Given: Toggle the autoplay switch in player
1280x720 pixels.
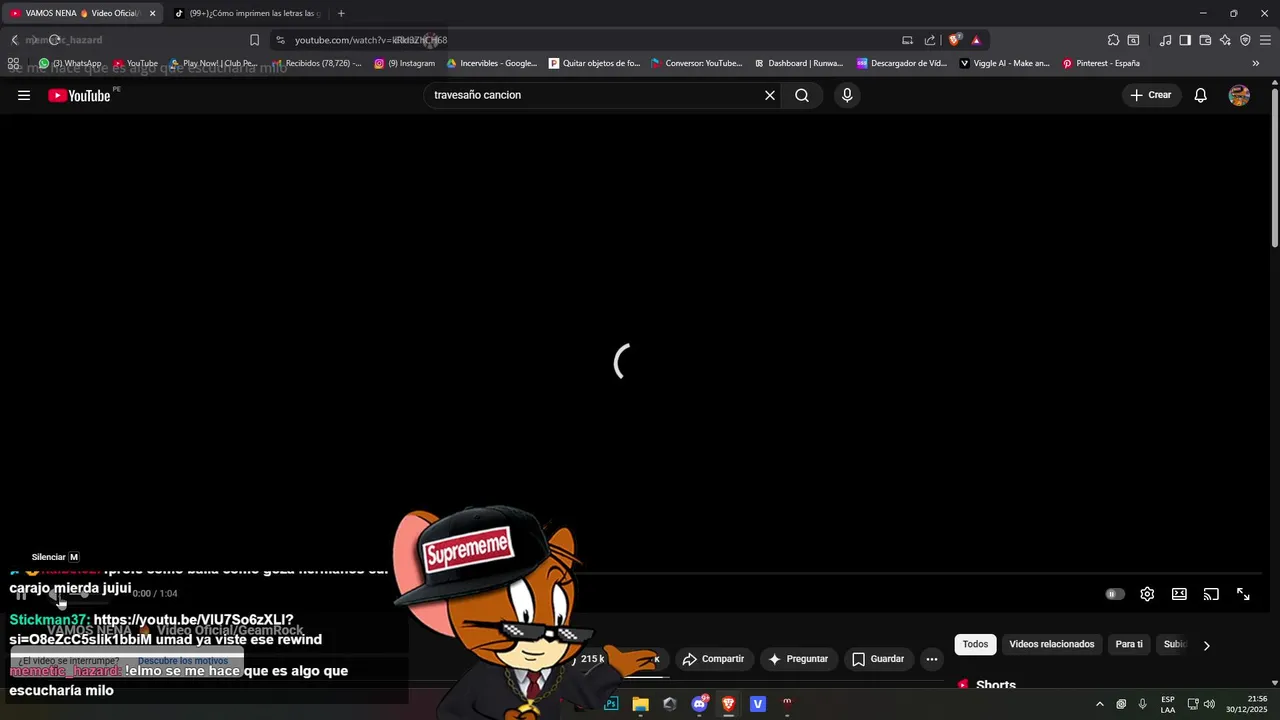Looking at the screenshot, I should click(x=1115, y=594).
